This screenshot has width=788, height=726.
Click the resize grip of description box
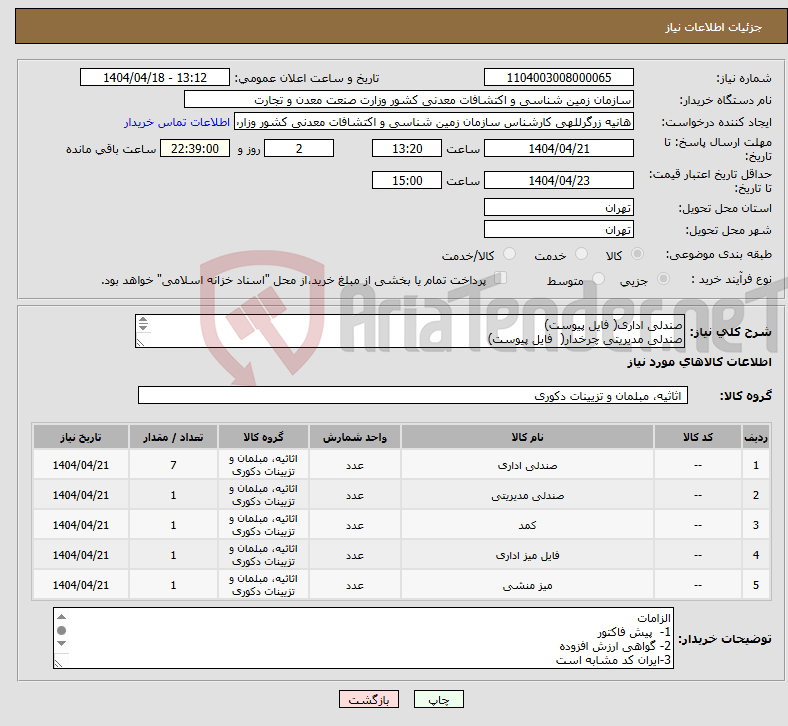pyautogui.click(x=140, y=343)
